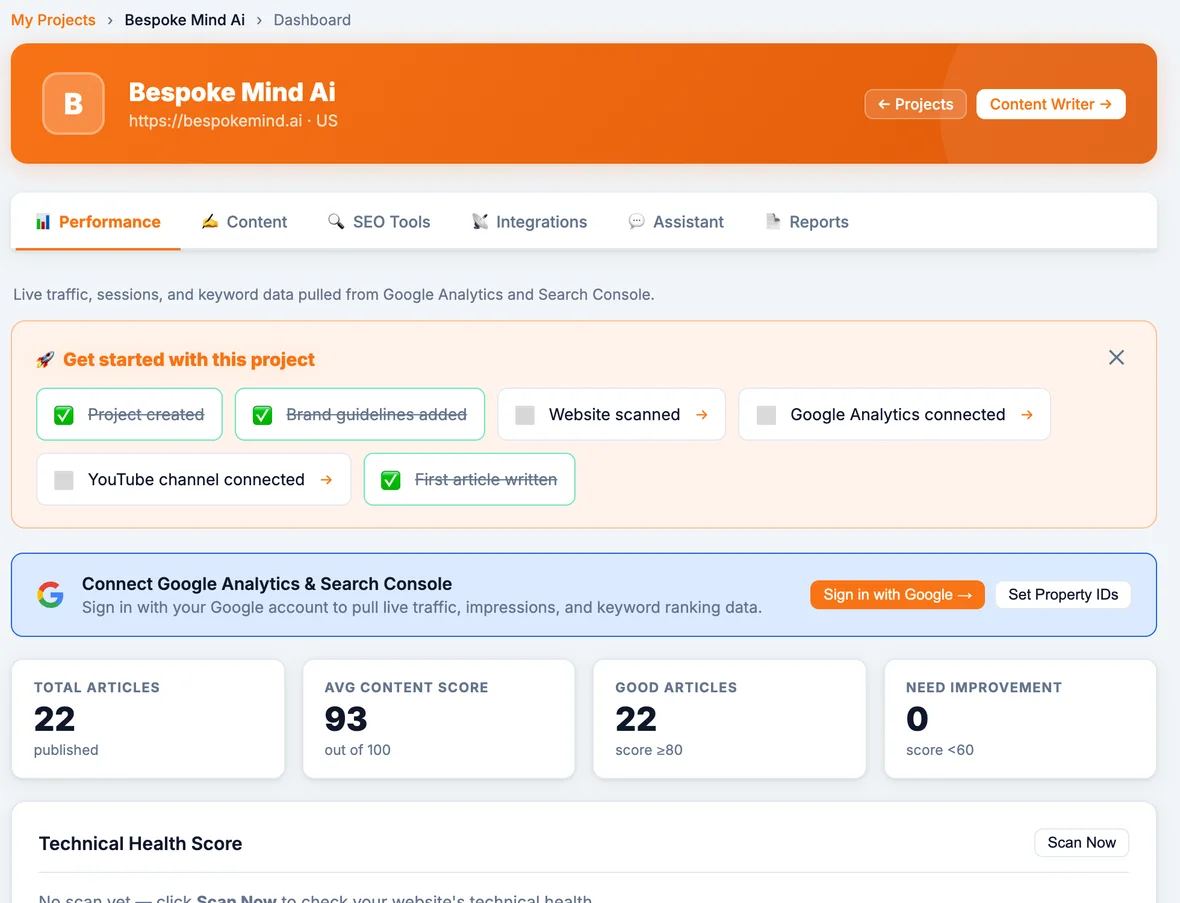Click the Website scanned arrow
Viewport: 1180px width, 903px height.
[x=701, y=415]
